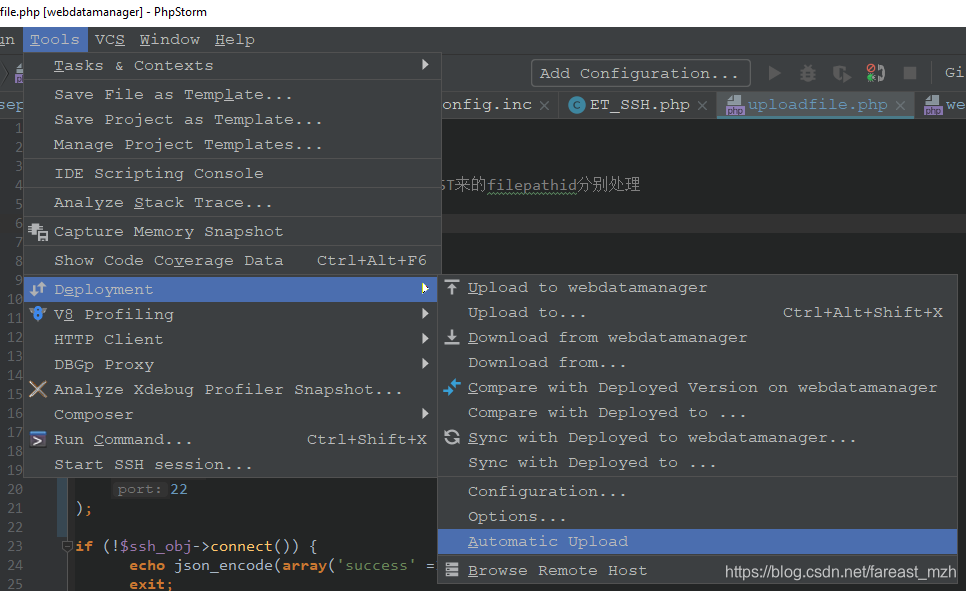Screen dimensions: 966x591
Task: Click the Run (play) icon in the toolbar
Action: [x=775, y=72]
